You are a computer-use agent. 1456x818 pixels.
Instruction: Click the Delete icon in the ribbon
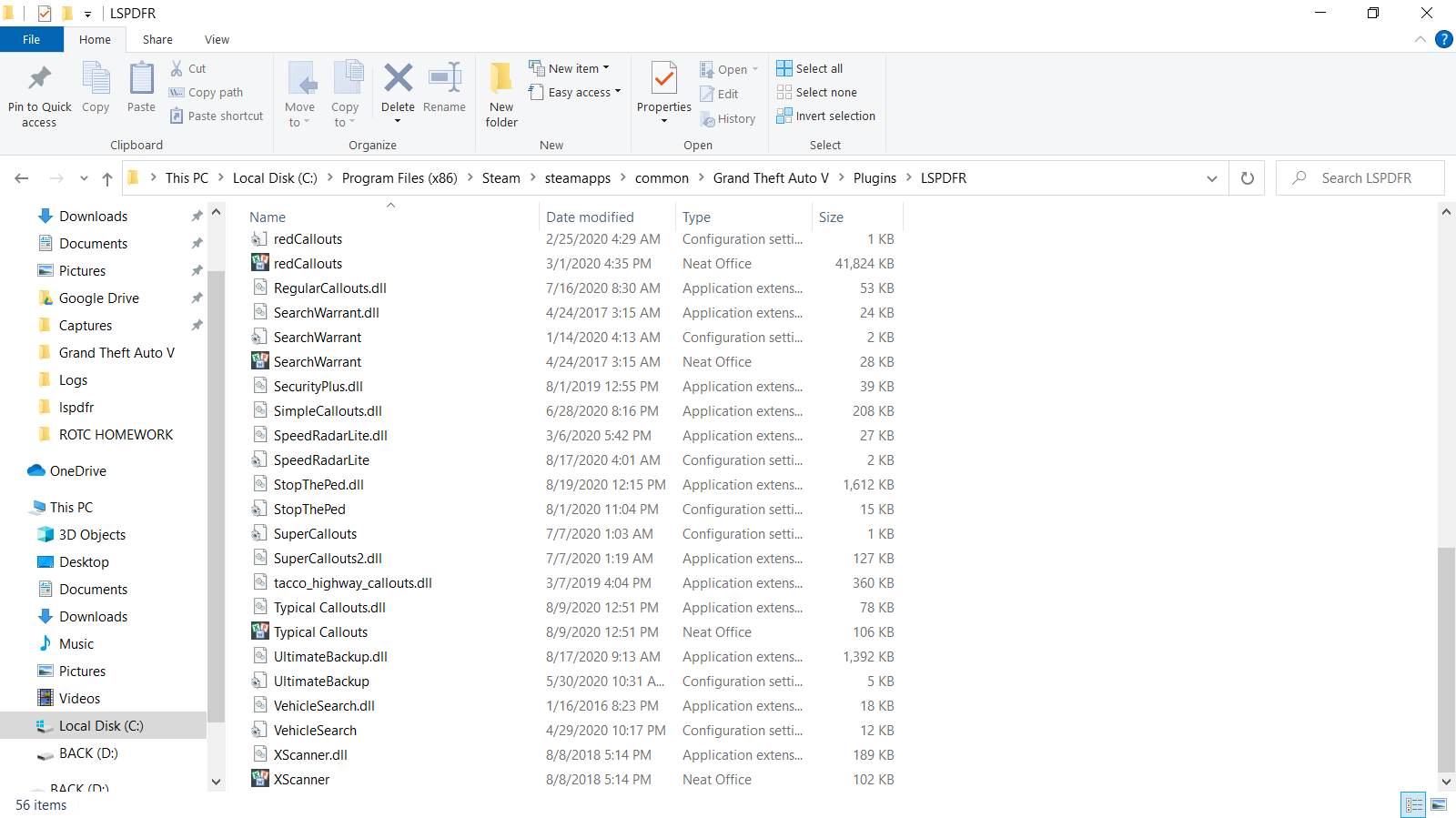tap(398, 78)
